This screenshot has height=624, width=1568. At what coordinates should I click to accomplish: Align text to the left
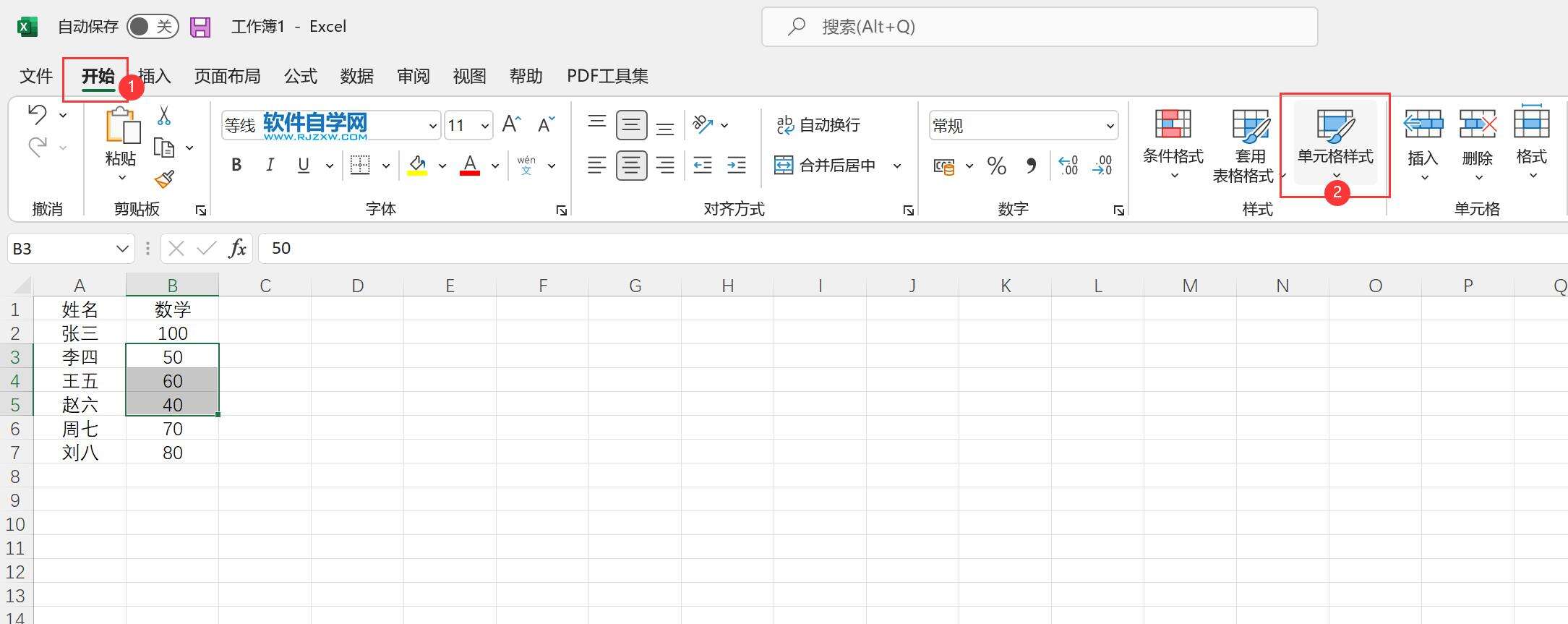596,166
